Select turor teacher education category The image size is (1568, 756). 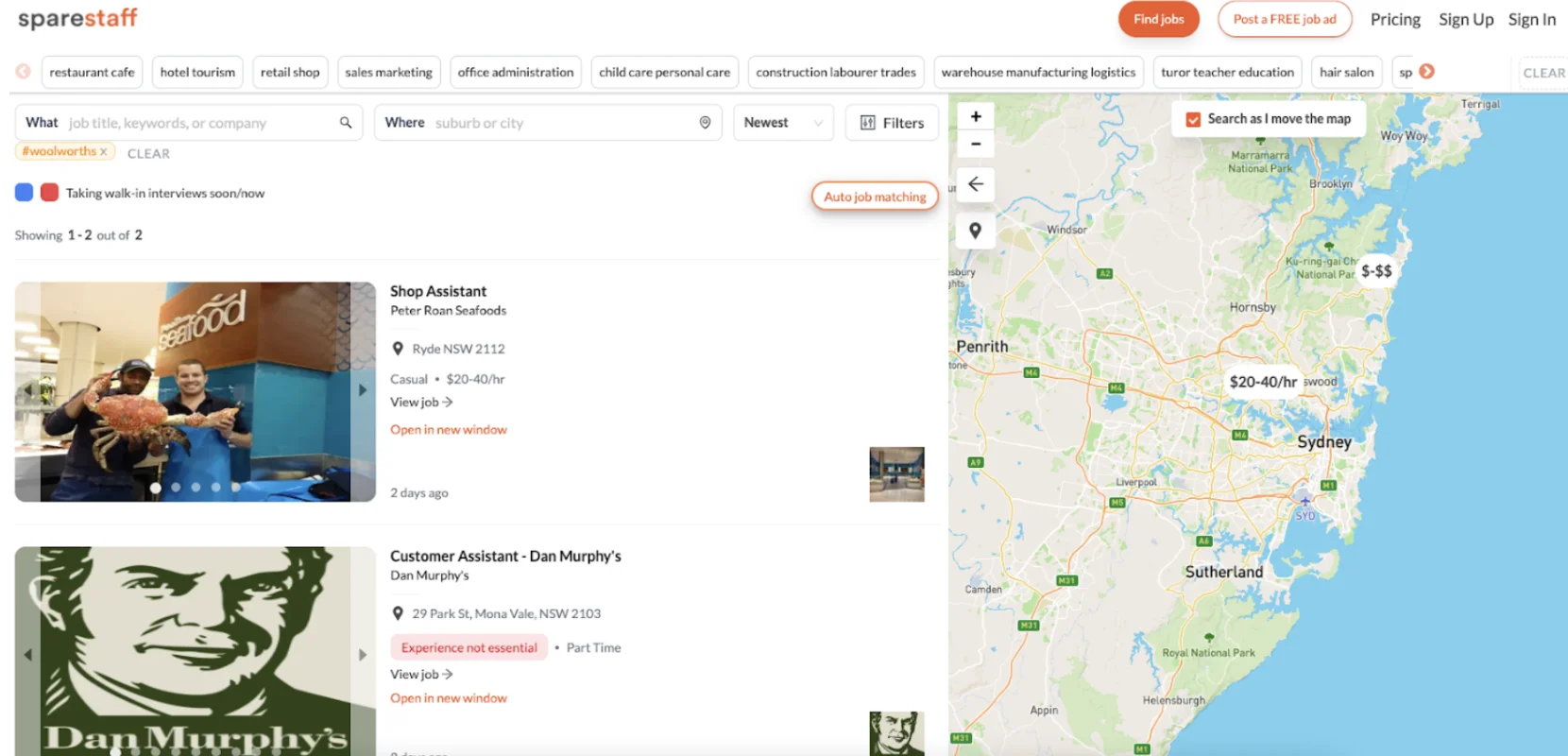point(1227,72)
